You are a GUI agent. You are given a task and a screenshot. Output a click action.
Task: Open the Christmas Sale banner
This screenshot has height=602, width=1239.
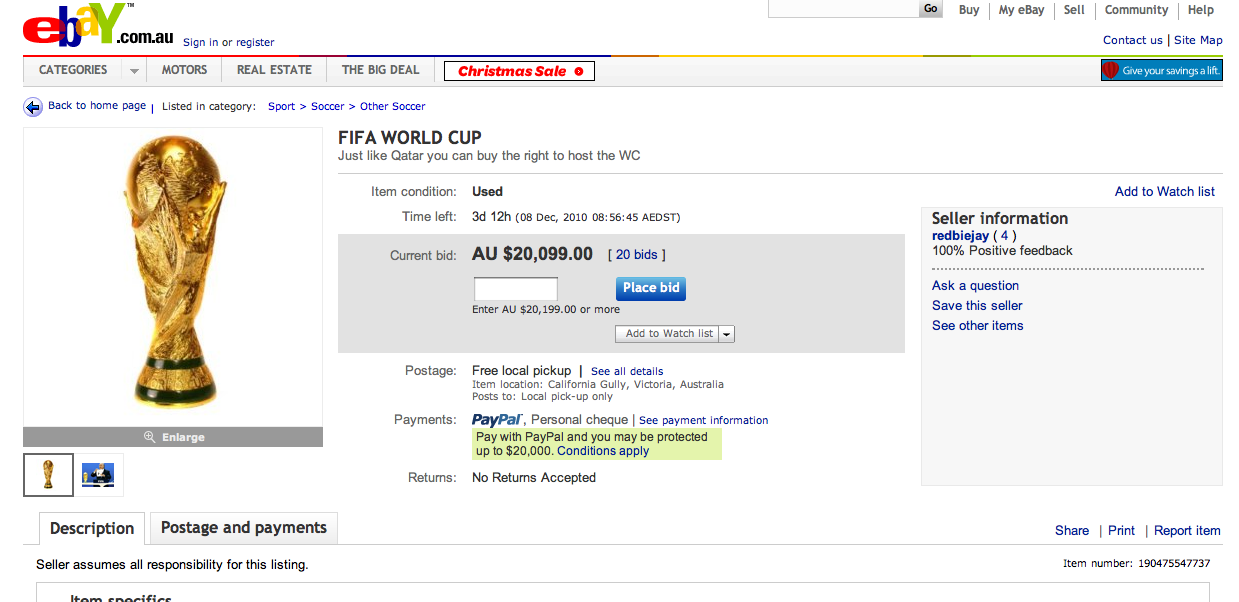(519, 71)
